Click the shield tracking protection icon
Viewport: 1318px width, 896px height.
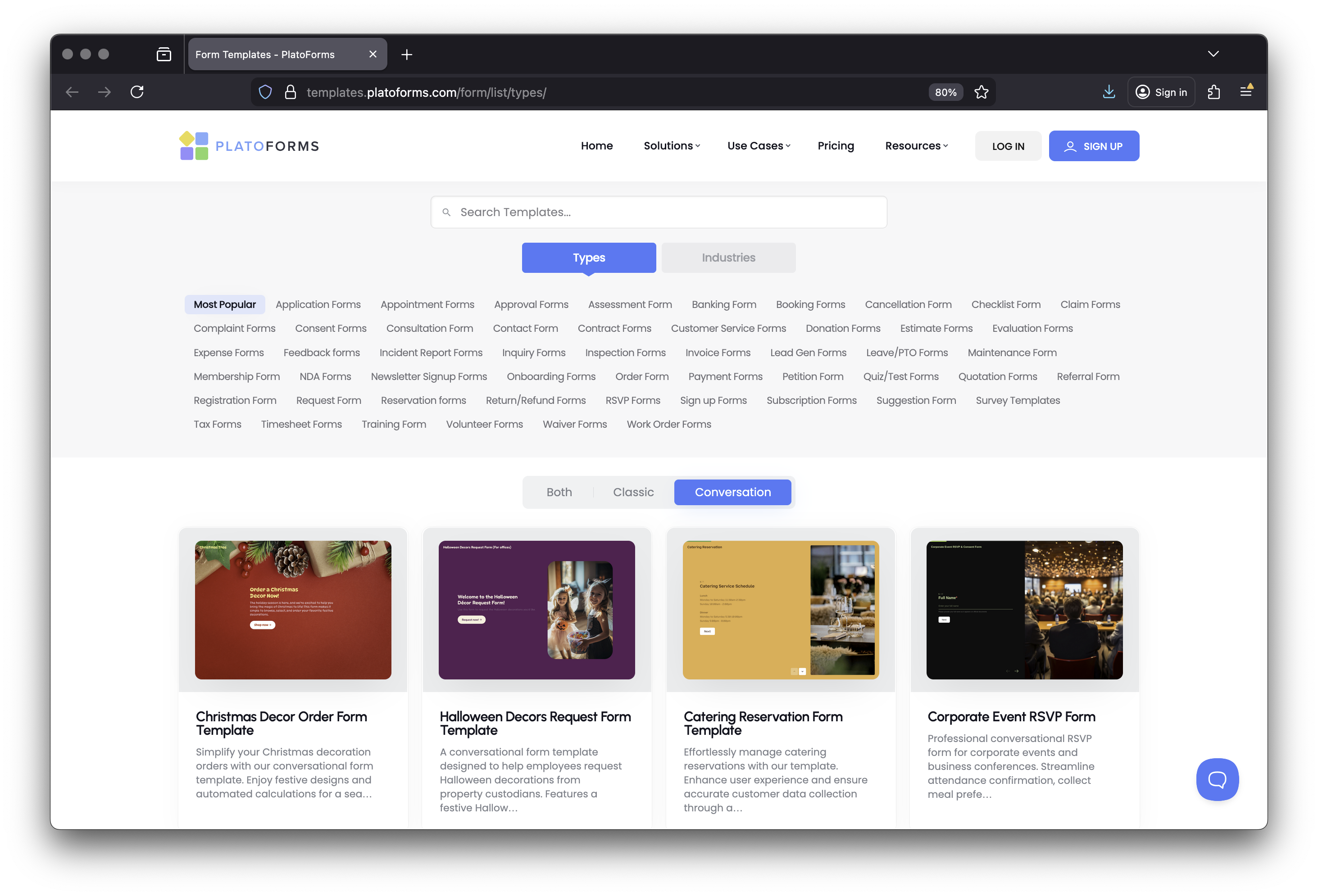click(265, 91)
